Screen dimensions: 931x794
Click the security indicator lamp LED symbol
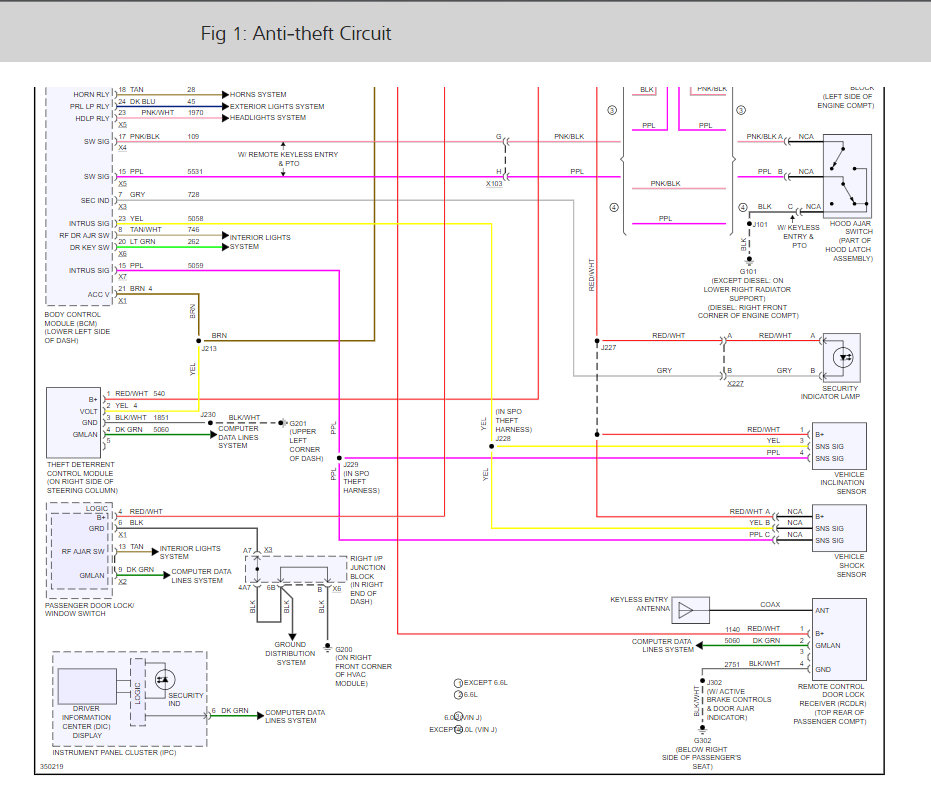click(843, 358)
